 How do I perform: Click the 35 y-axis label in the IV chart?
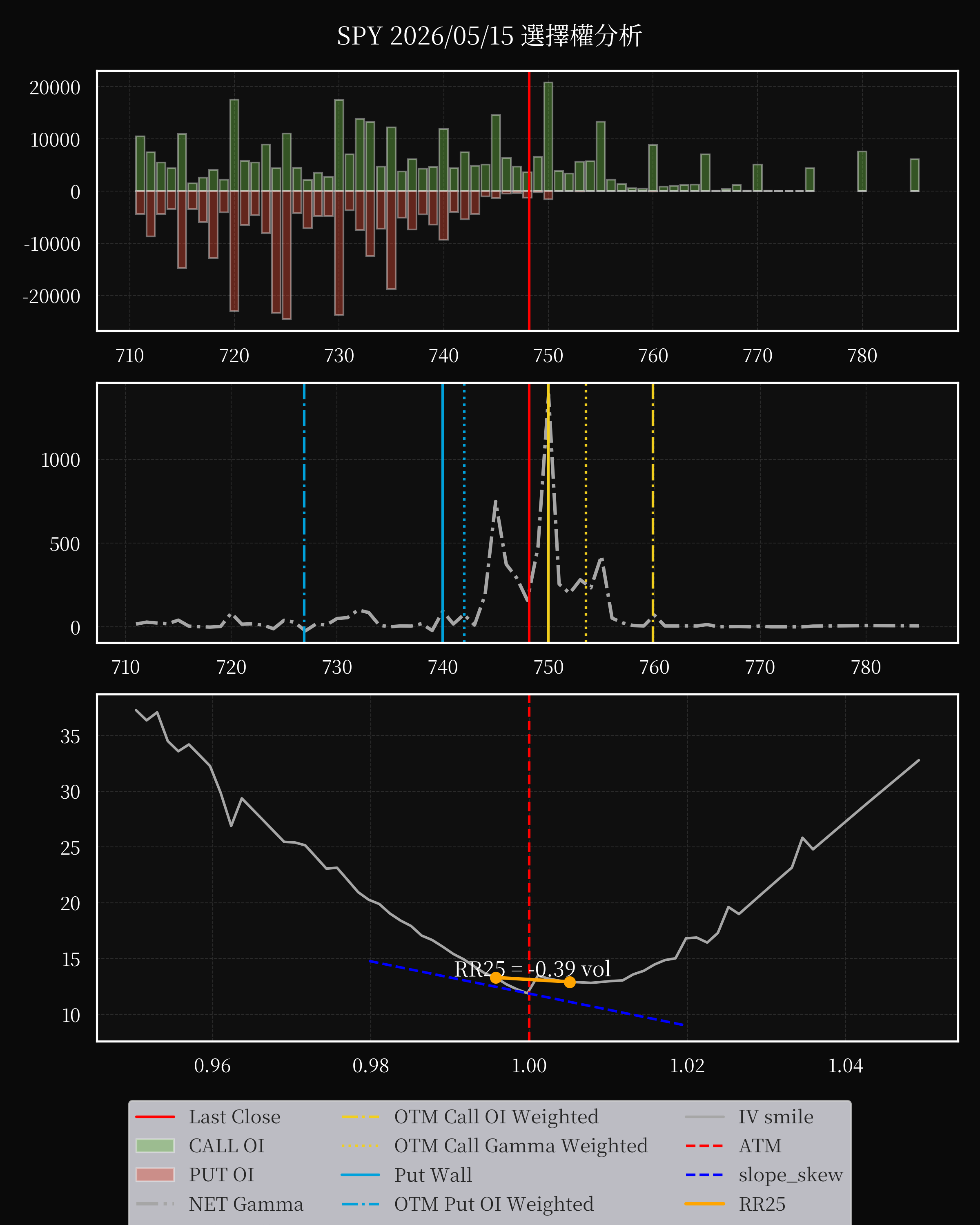click(x=70, y=736)
